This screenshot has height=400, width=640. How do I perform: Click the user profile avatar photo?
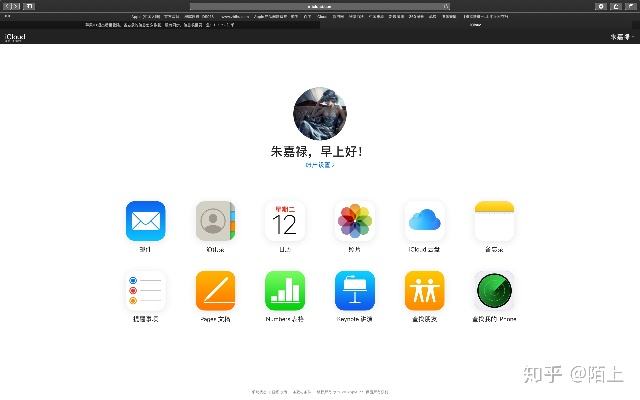point(320,113)
